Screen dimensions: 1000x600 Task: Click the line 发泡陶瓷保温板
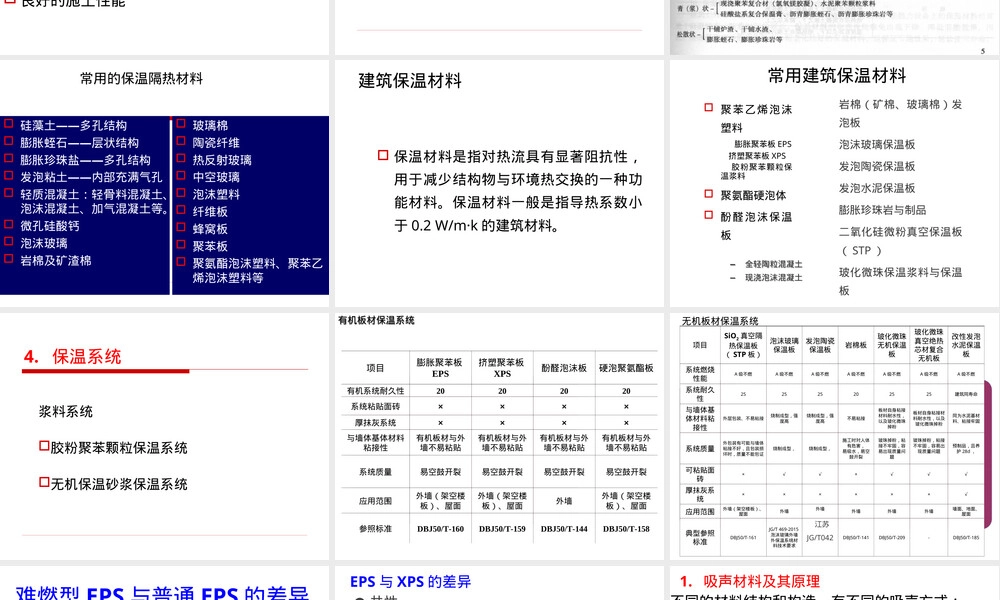(877, 166)
